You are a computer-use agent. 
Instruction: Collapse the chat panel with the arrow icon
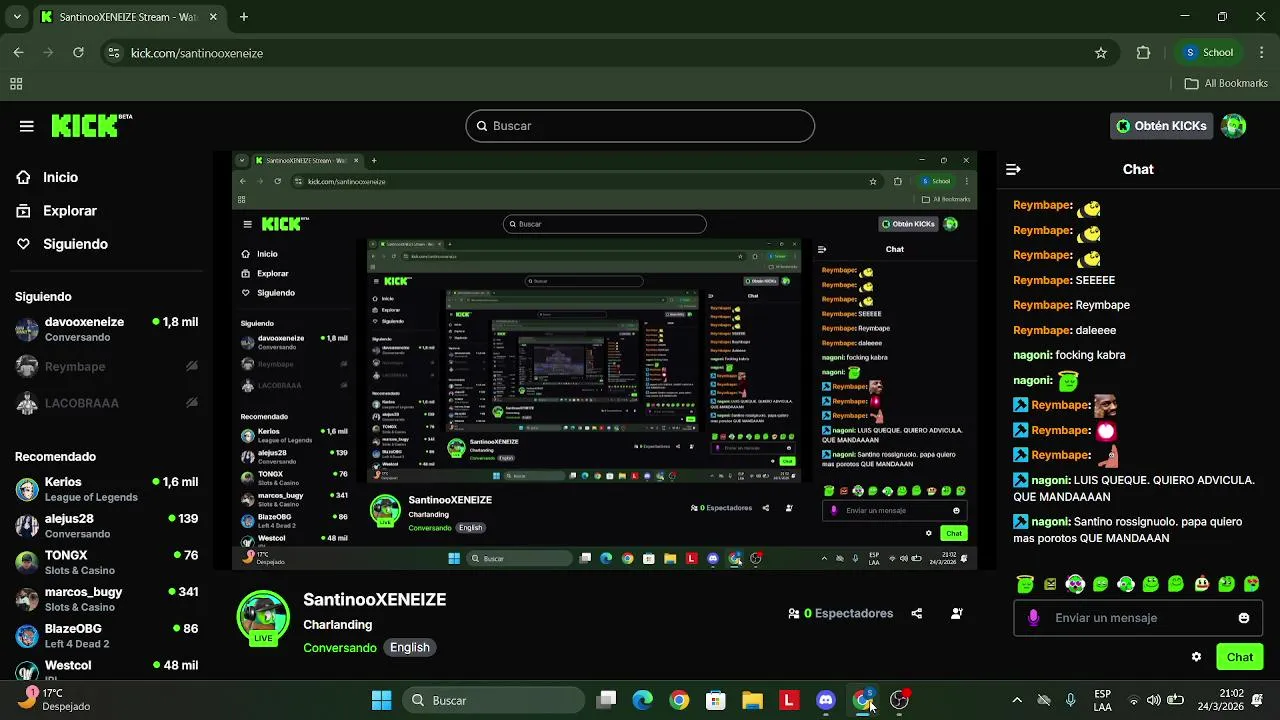point(1013,169)
